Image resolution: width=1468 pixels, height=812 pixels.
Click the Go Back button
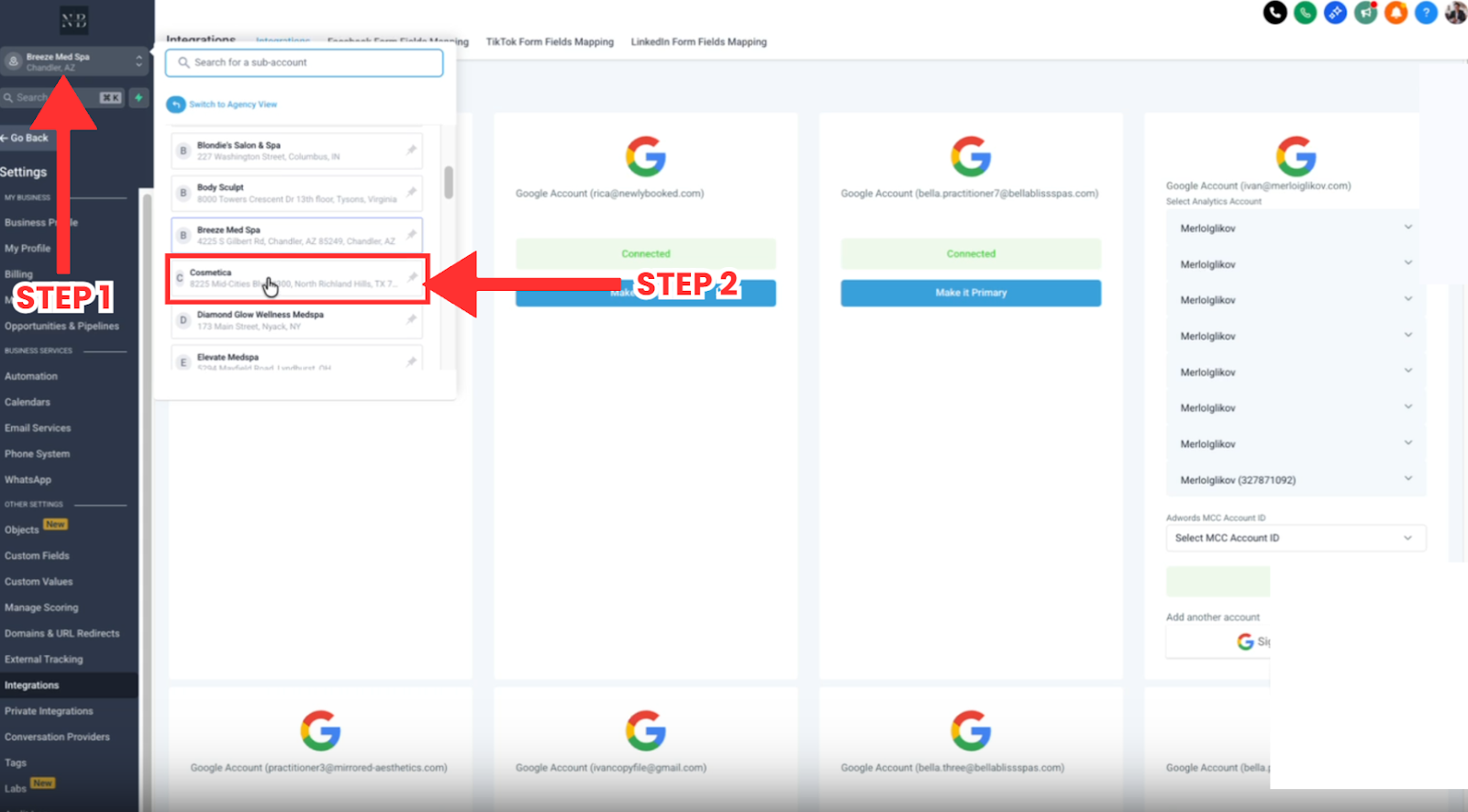click(25, 138)
